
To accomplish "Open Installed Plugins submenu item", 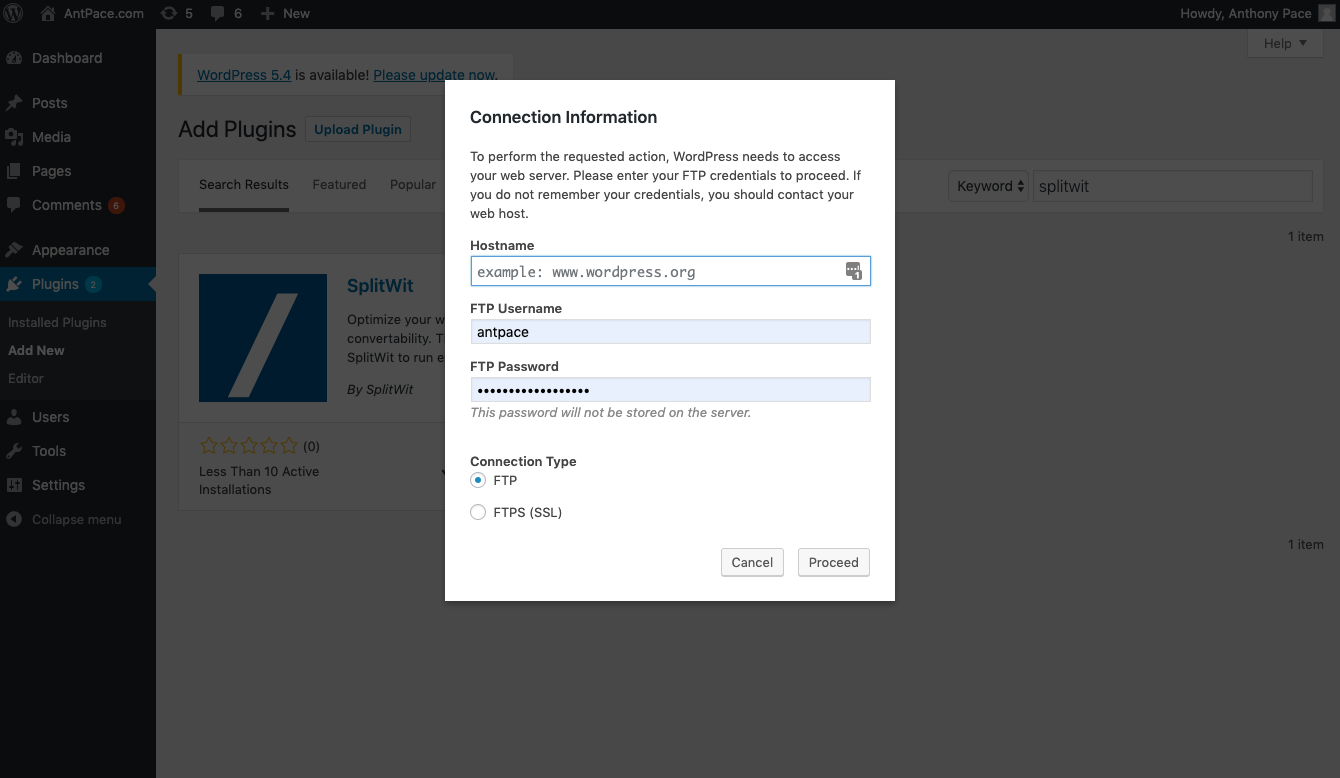I will click(x=57, y=322).
